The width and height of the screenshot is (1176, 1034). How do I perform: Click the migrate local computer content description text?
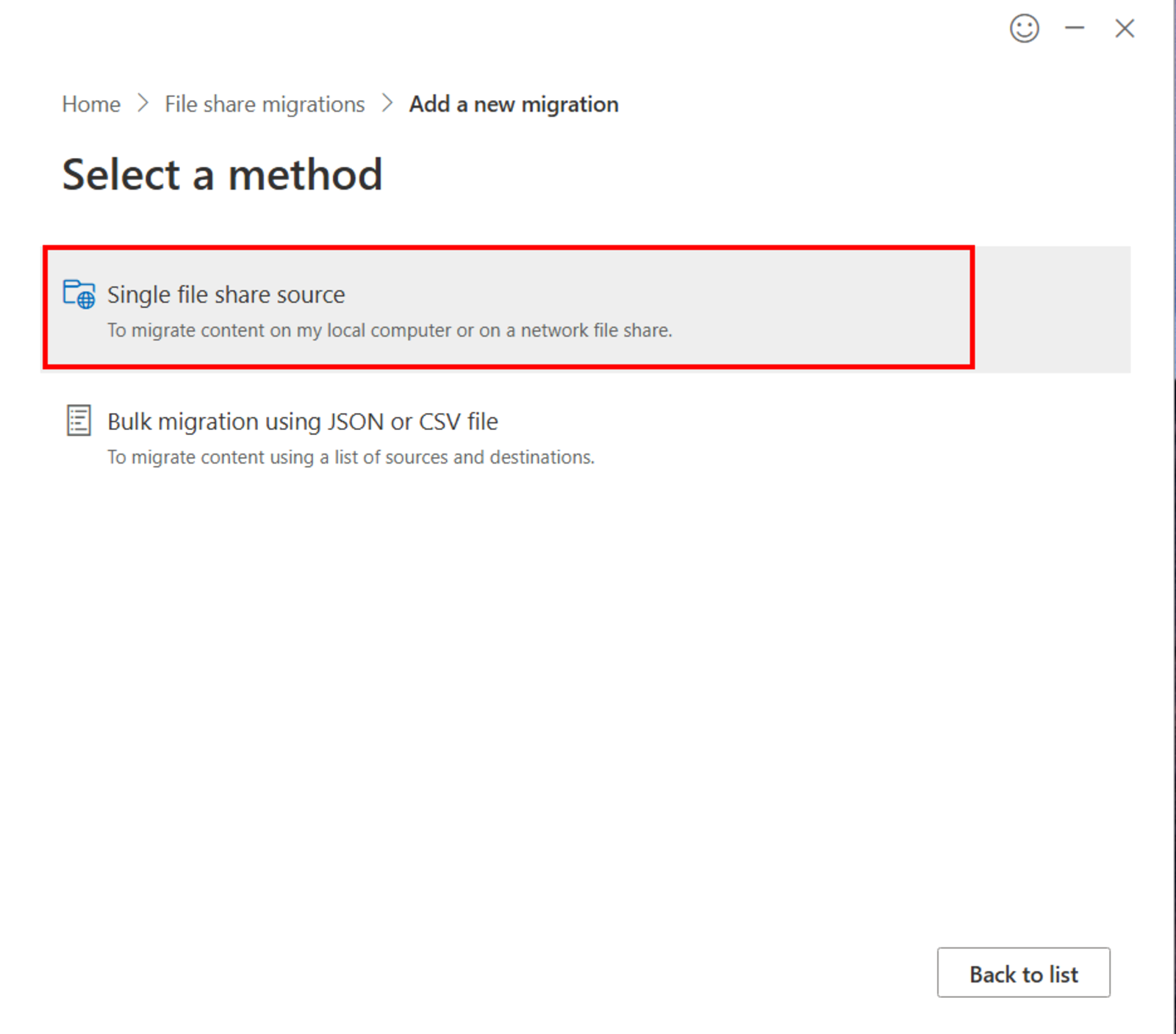point(390,330)
